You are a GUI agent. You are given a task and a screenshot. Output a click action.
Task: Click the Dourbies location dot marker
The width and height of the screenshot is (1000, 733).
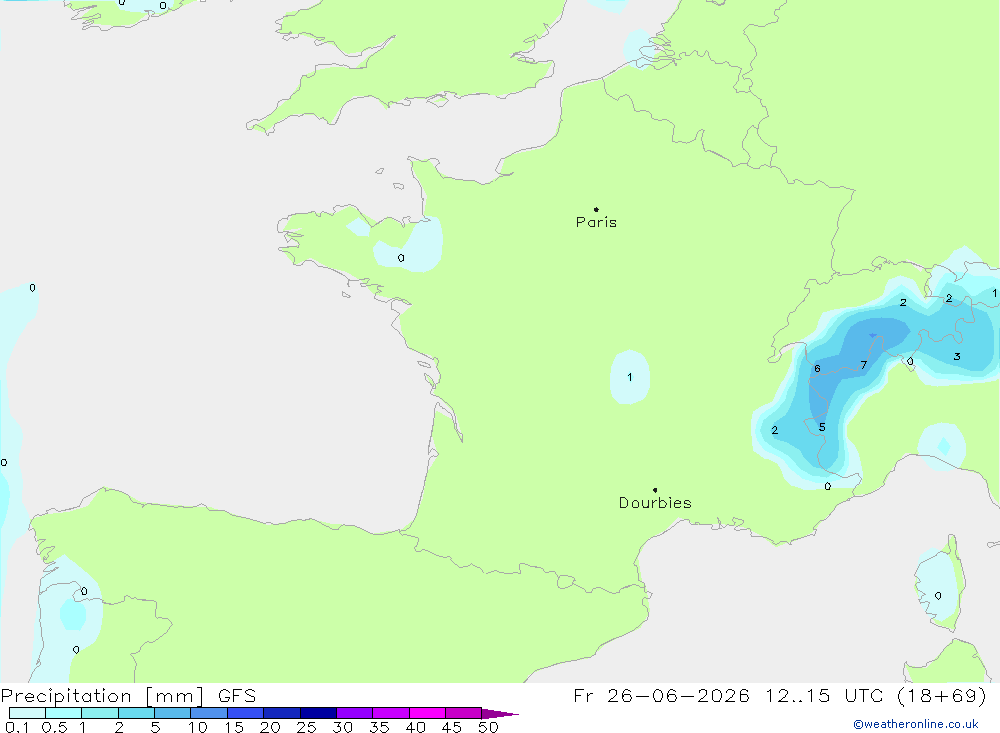[x=655, y=490]
